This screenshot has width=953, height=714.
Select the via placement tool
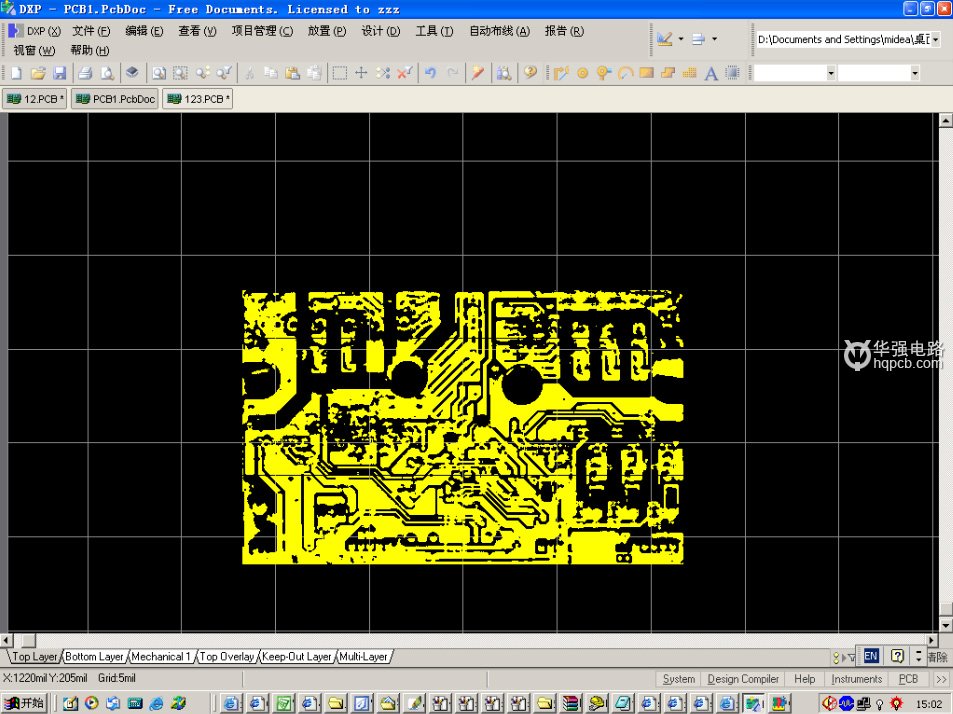coord(604,72)
